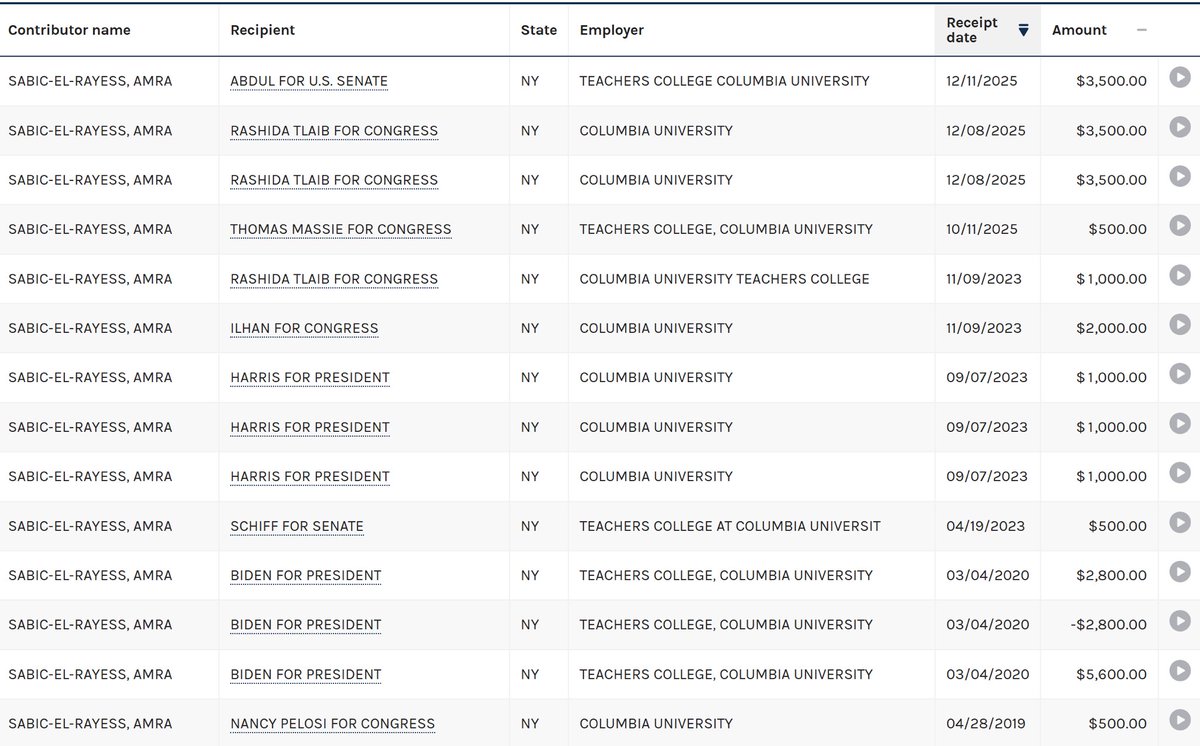The height and width of the screenshot is (746, 1200).
Task: Click the Employer column header
Action: pos(612,30)
